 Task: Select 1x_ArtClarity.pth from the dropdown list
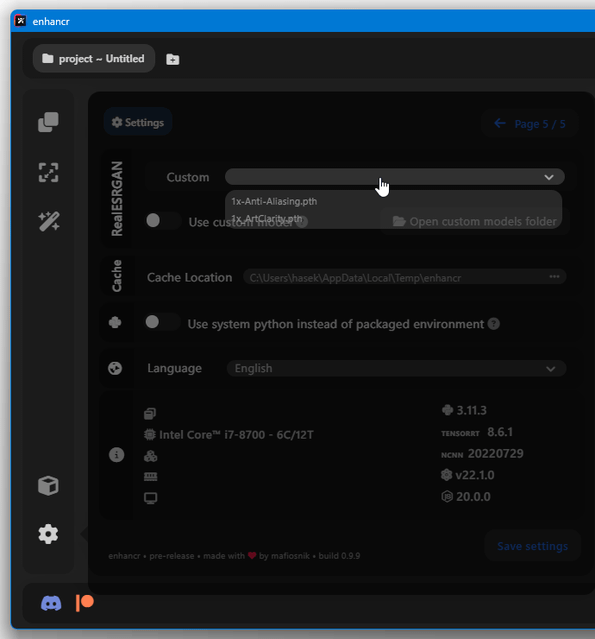pyautogui.click(x=267, y=219)
